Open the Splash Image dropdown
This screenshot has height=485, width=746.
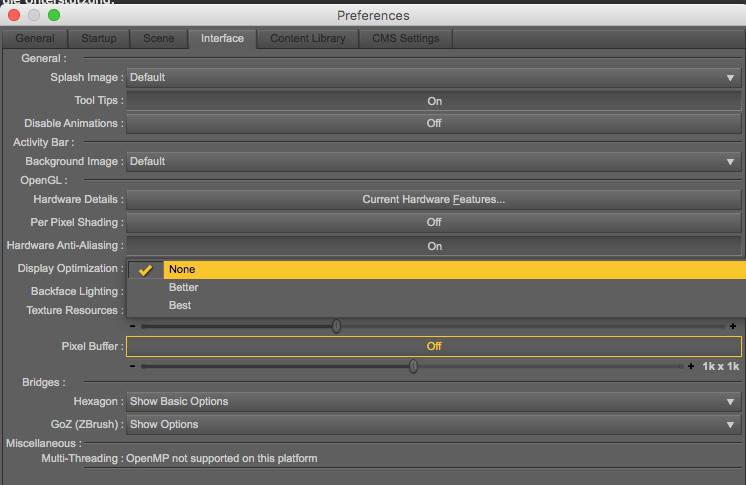click(x=434, y=77)
